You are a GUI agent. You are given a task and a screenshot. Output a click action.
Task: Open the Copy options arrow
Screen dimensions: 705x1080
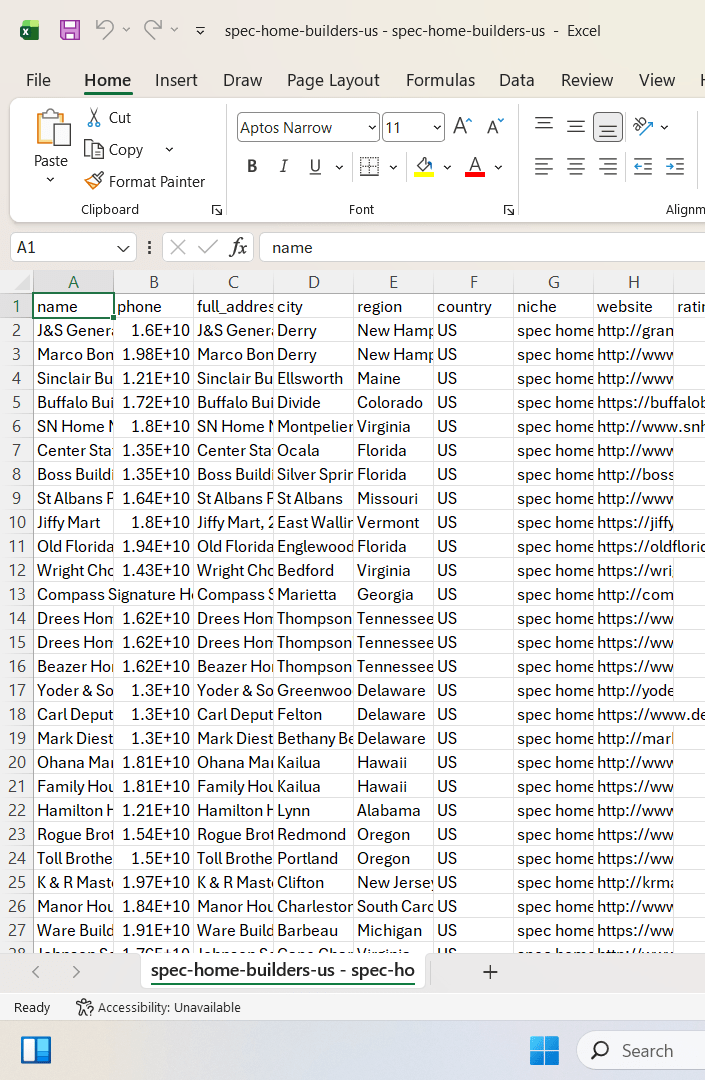[x=169, y=149]
